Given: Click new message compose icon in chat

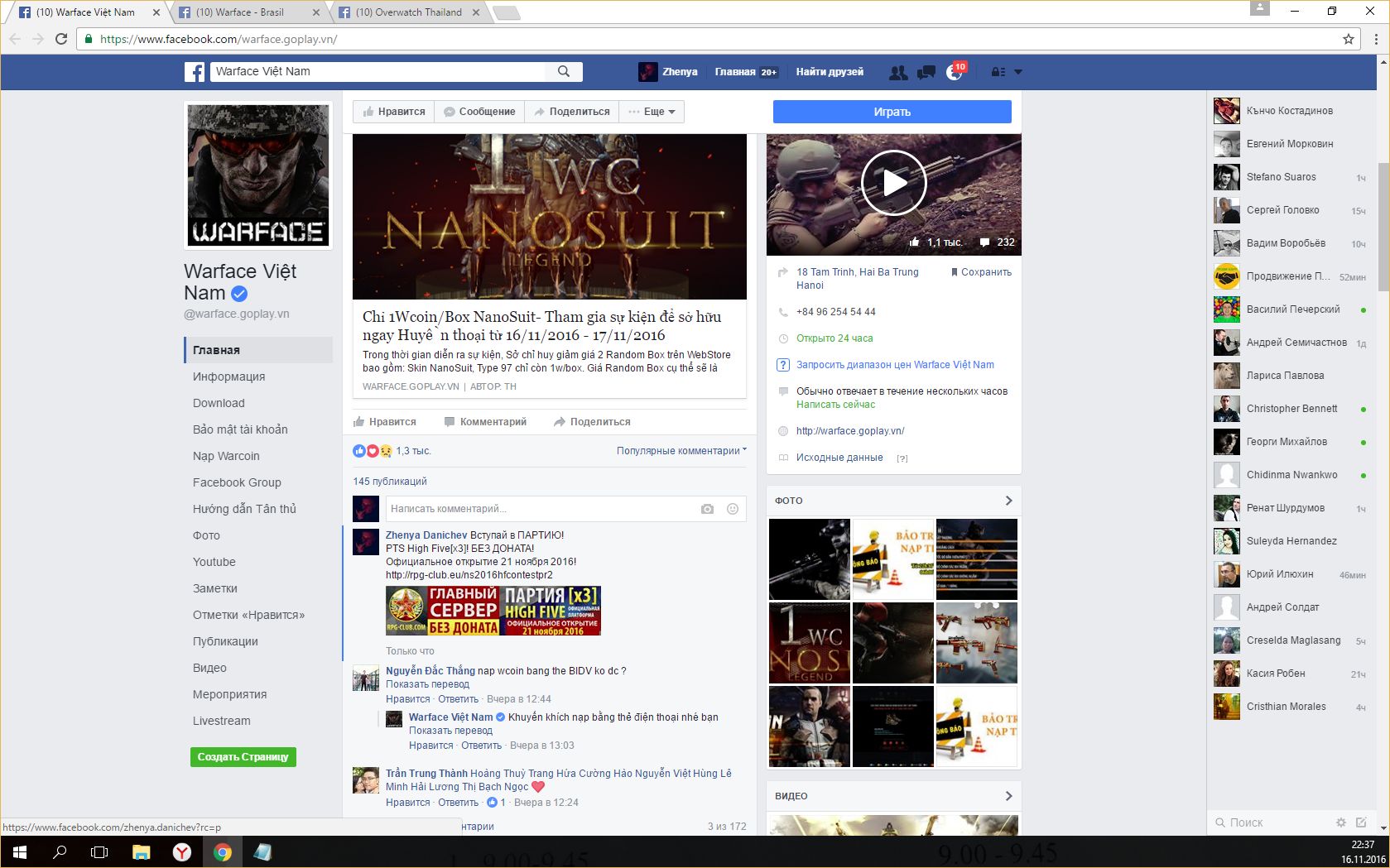Looking at the screenshot, I should point(1361,822).
